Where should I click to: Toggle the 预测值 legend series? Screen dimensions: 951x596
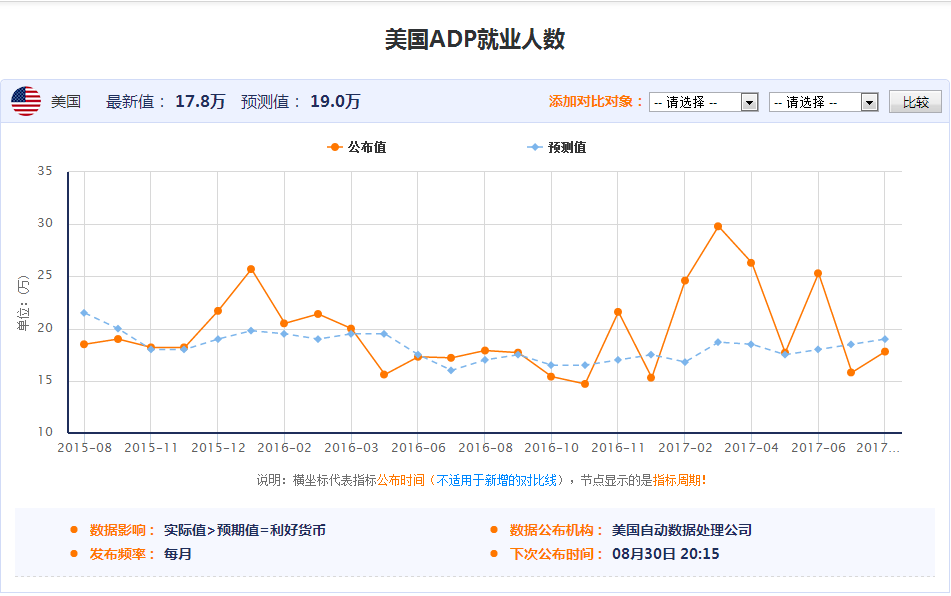coord(557,147)
